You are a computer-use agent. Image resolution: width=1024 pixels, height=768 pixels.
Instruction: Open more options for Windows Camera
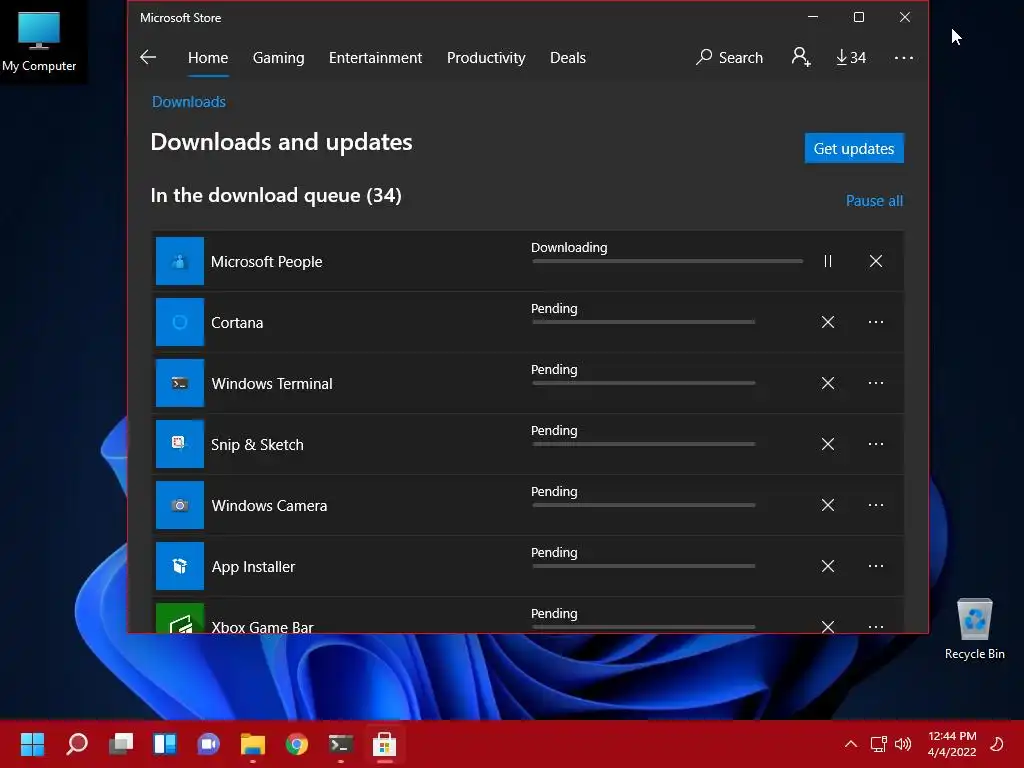pyautogui.click(x=876, y=505)
